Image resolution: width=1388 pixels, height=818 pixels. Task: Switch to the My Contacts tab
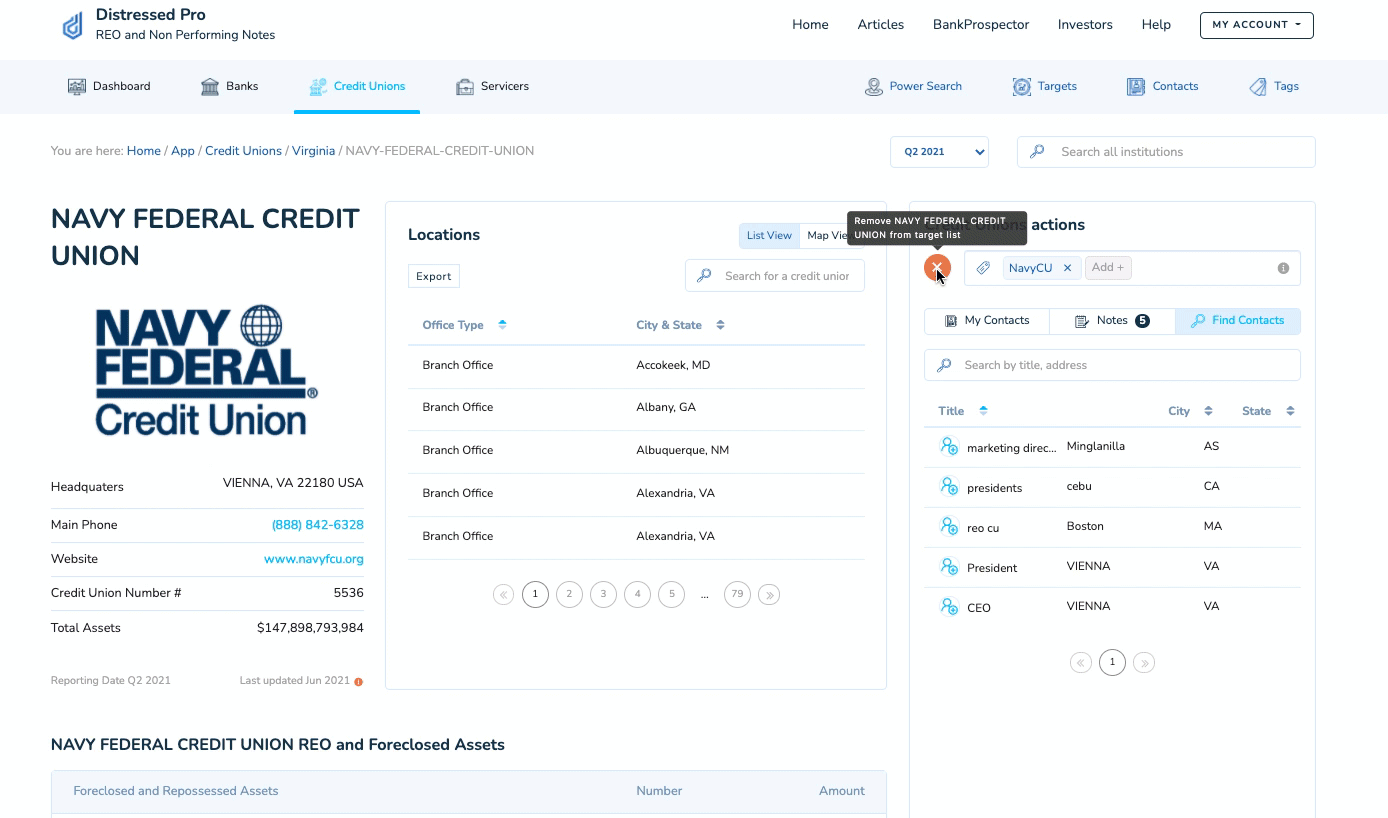click(x=987, y=321)
